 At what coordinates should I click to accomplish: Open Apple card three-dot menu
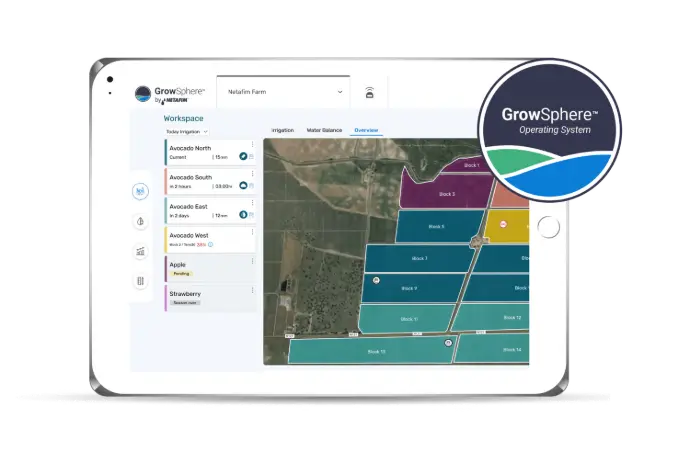(252, 261)
